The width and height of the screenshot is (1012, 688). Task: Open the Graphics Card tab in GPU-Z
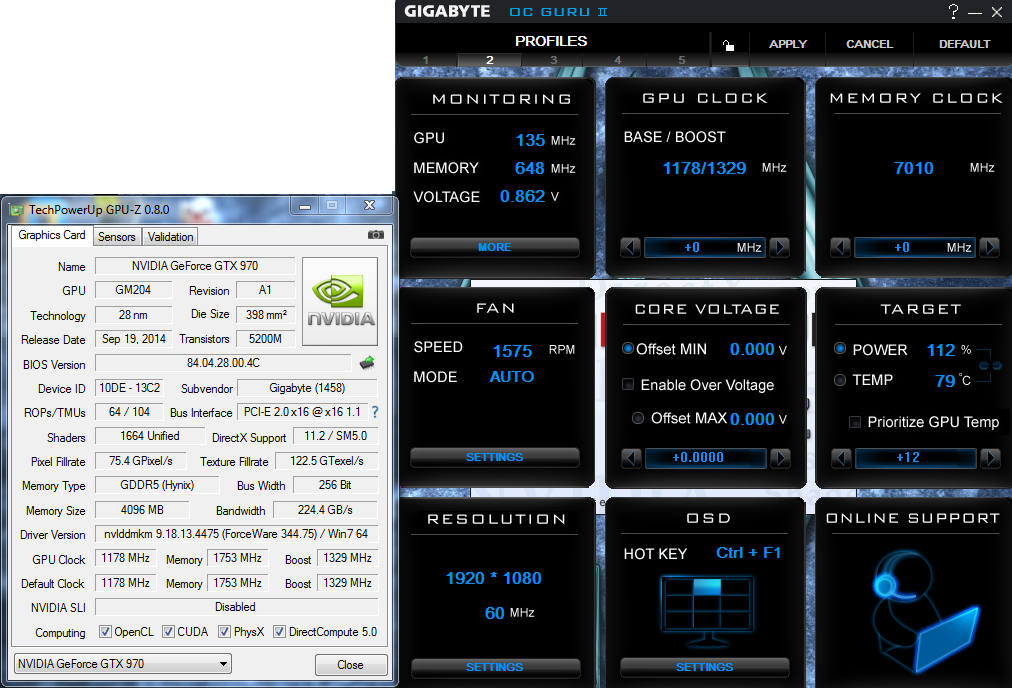coord(52,235)
